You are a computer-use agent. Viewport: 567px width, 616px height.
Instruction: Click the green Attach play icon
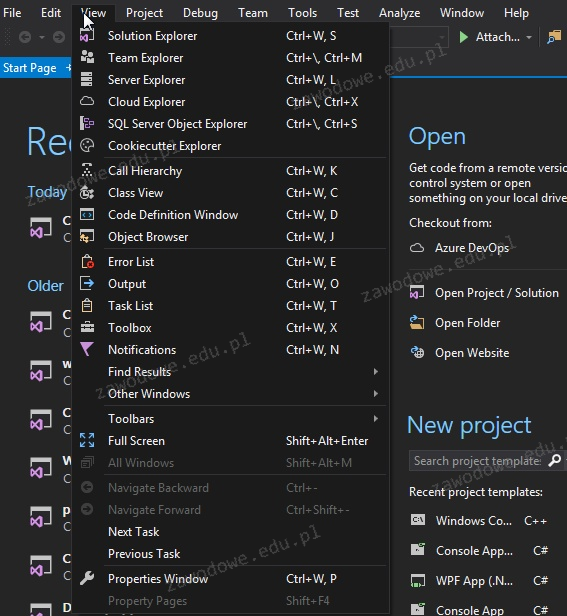click(x=464, y=37)
